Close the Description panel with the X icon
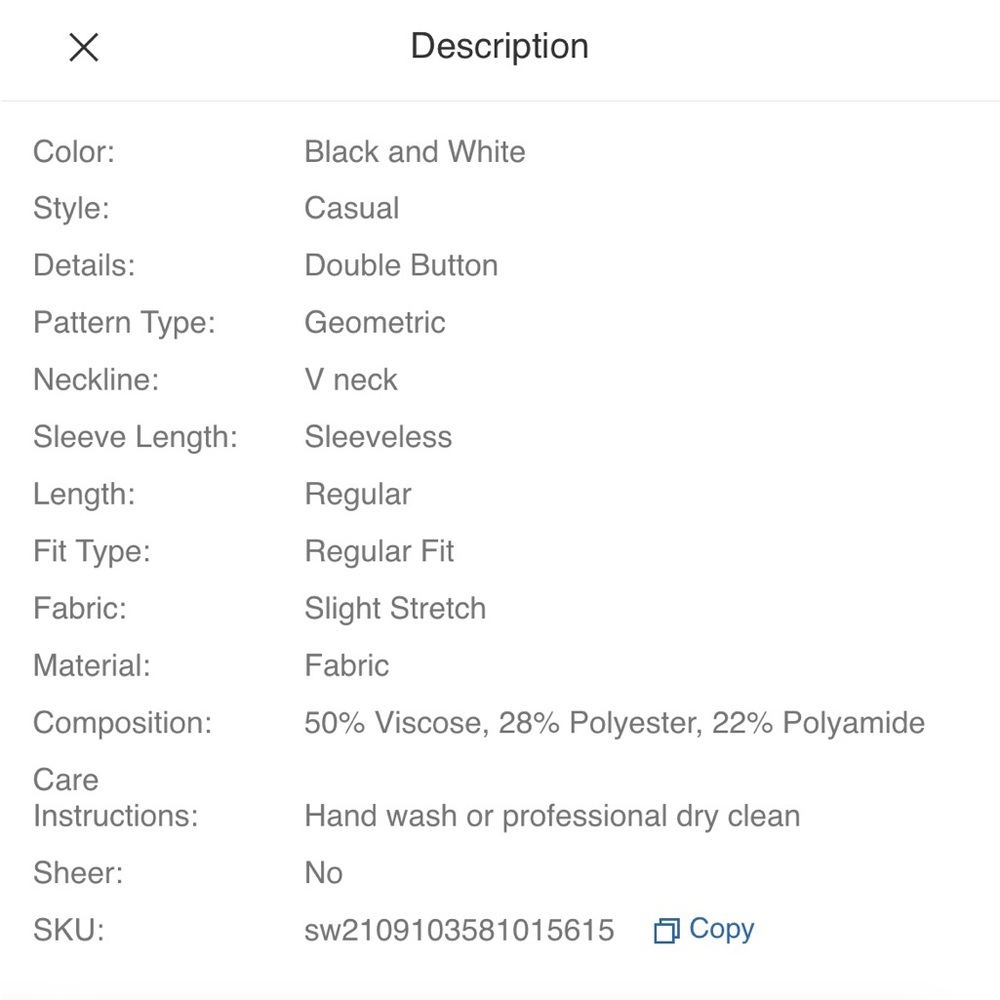 pos(84,47)
